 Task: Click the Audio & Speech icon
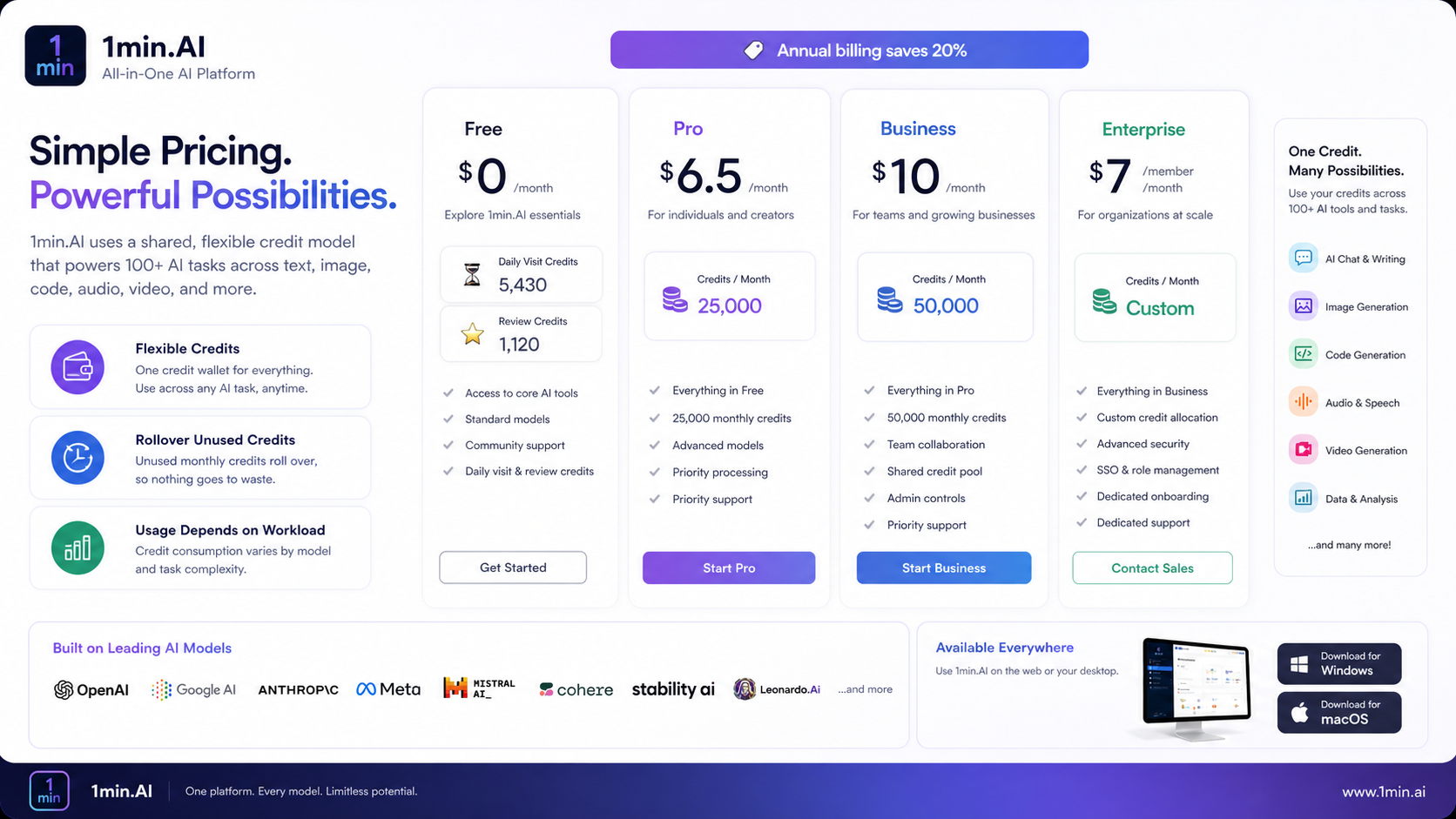coord(1303,402)
